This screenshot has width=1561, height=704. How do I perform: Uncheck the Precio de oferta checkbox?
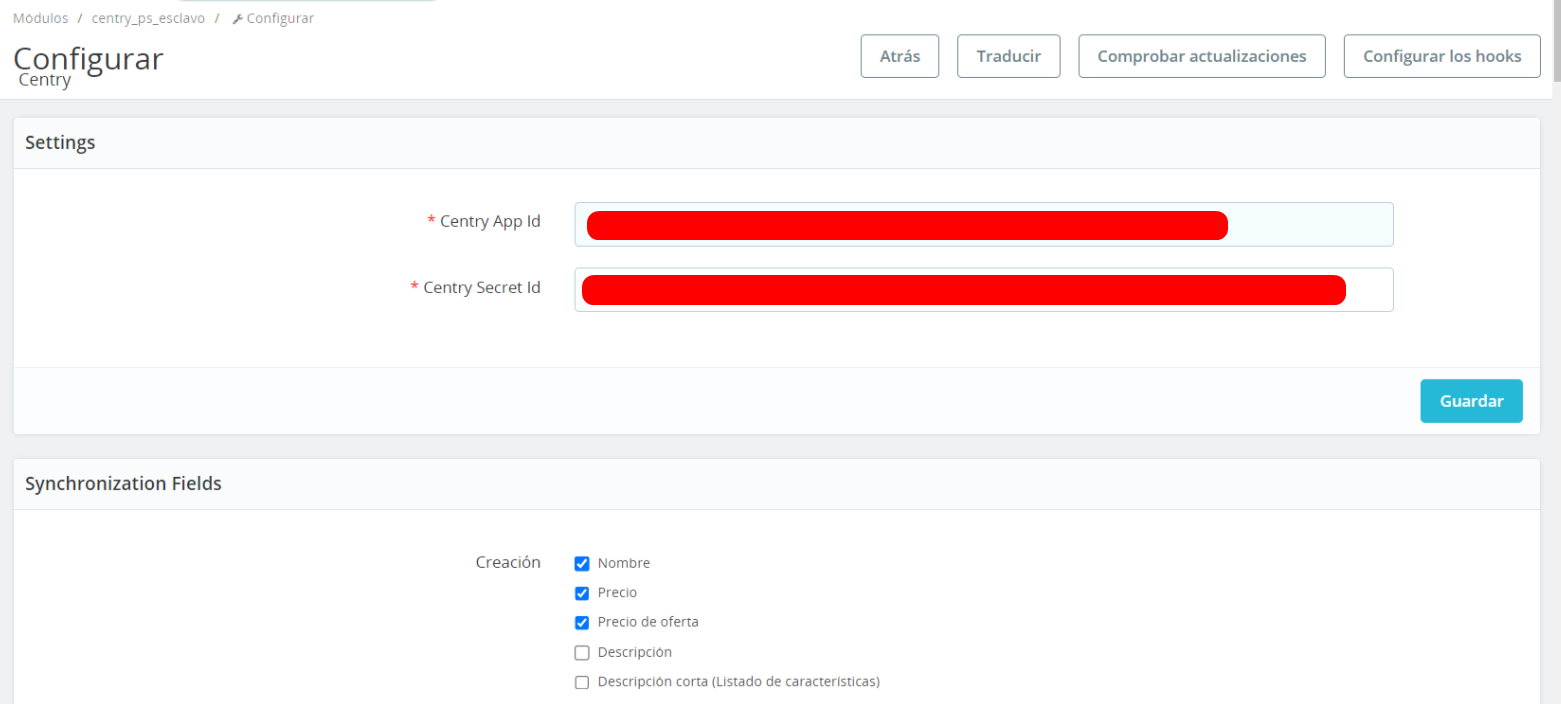point(582,622)
